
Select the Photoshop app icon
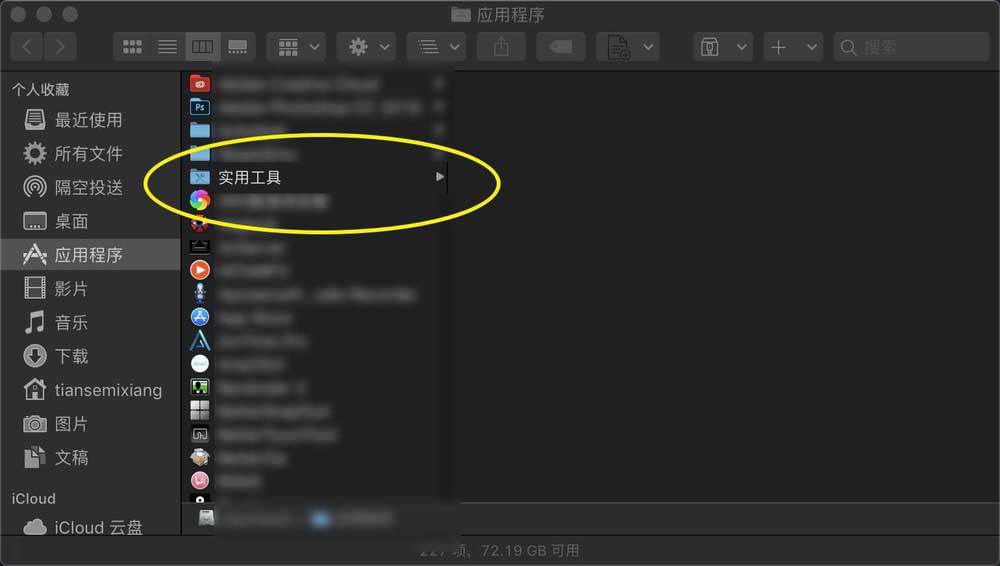200,107
